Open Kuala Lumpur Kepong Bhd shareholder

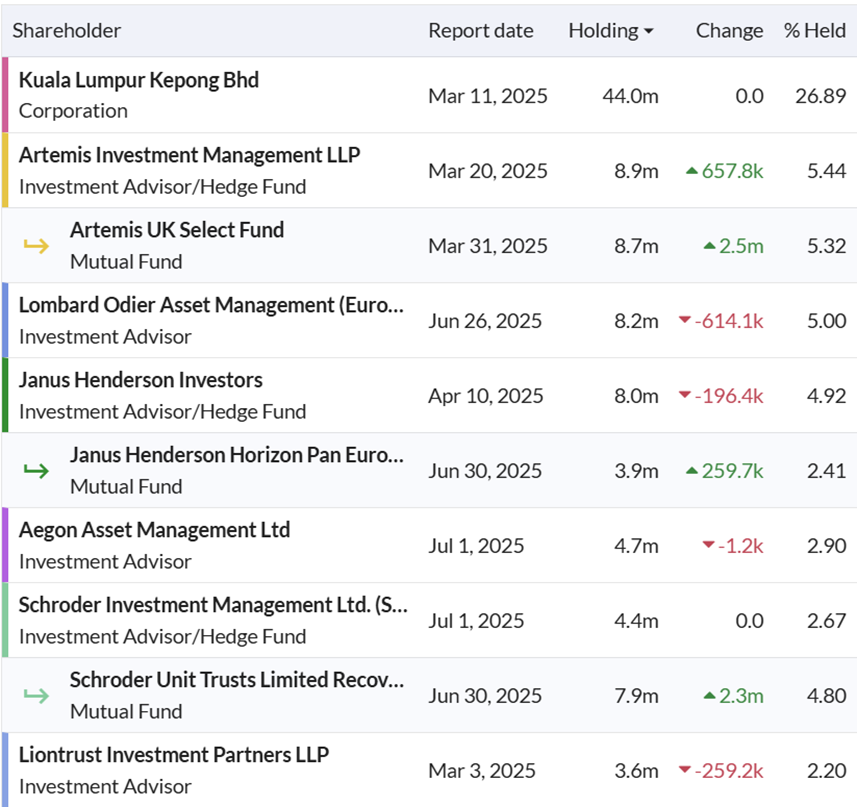(139, 80)
